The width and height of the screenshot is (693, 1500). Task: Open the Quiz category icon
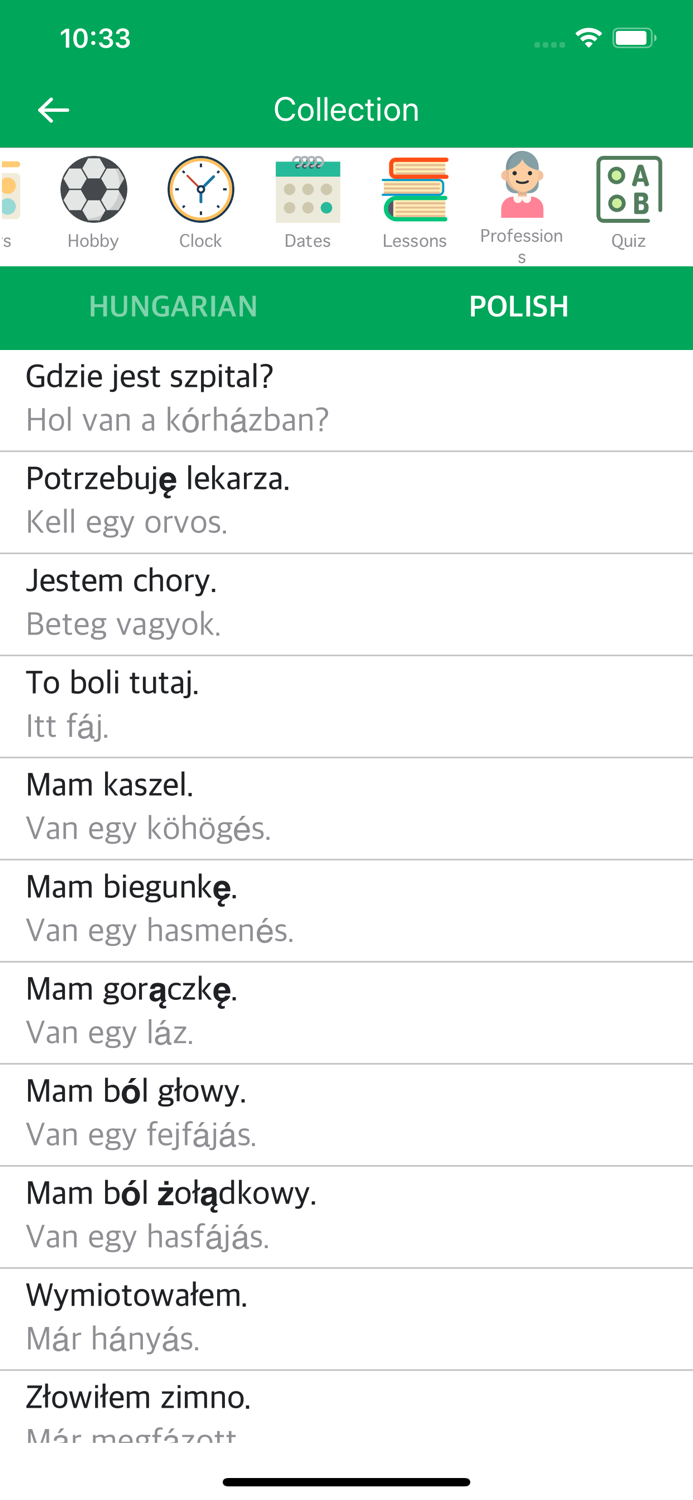click(629, 188)
